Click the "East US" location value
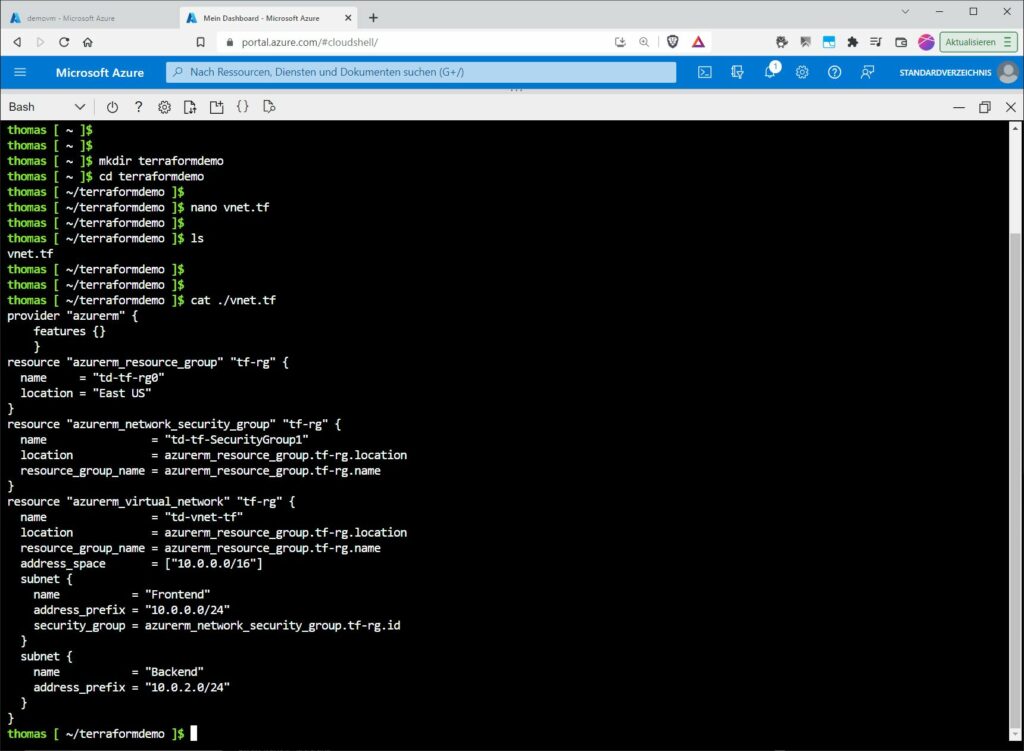This screenshot has width=1024, height=751. click(122, 393)
